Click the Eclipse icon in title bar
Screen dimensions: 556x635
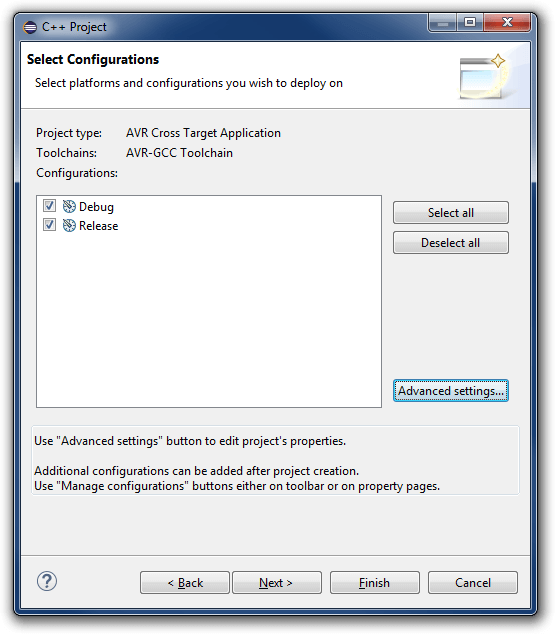coord(30,28)
